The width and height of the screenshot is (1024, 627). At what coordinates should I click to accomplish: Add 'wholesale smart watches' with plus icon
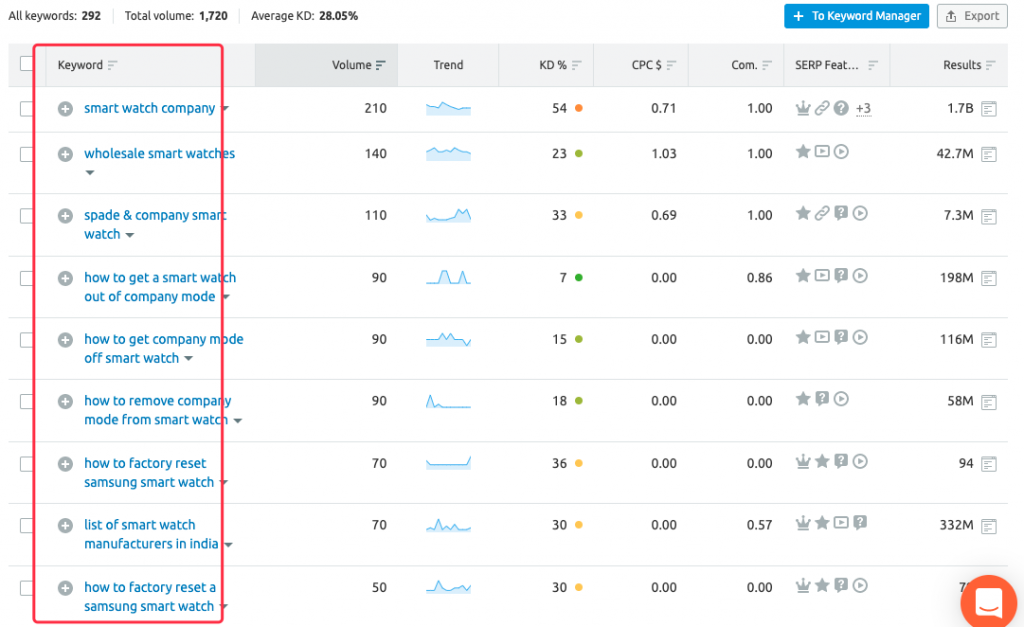[65, 154]
